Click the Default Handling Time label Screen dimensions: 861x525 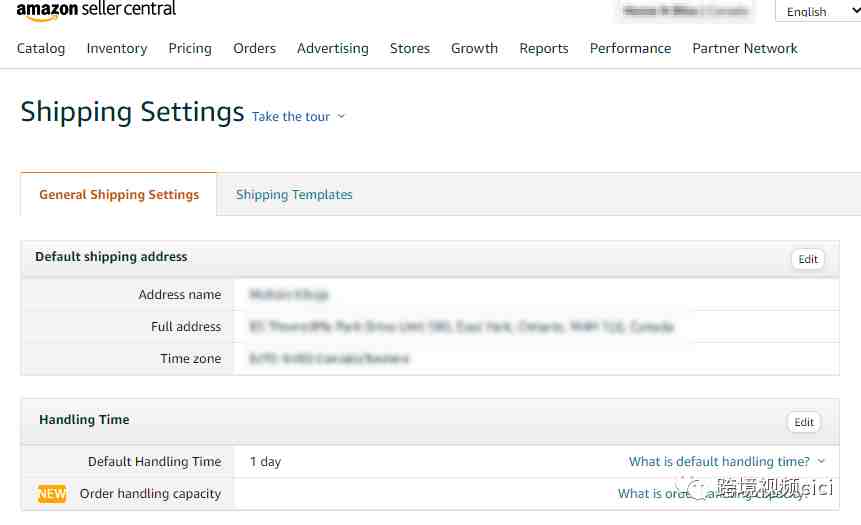154,462
